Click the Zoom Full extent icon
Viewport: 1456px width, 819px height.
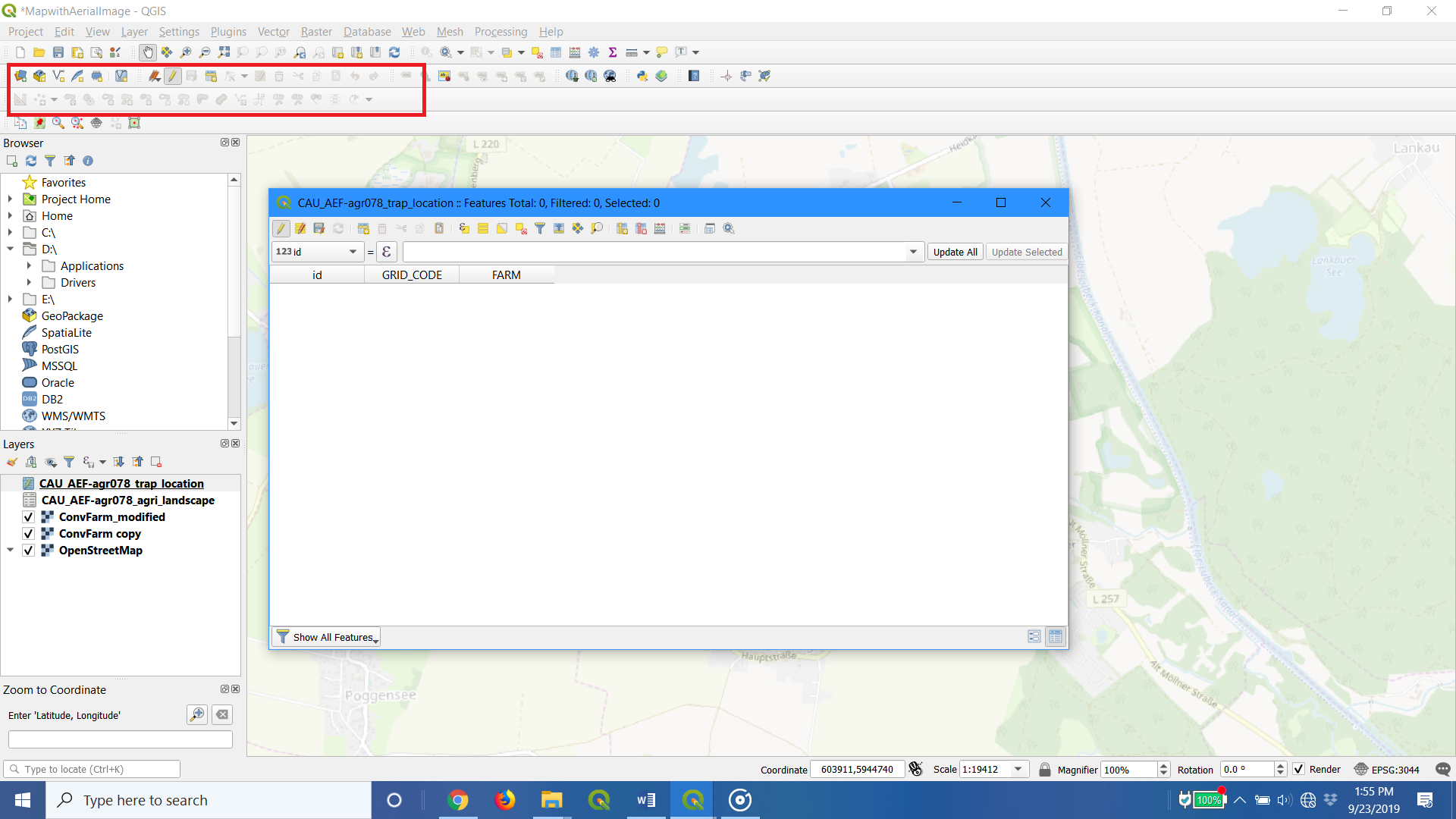click(224, 52)
